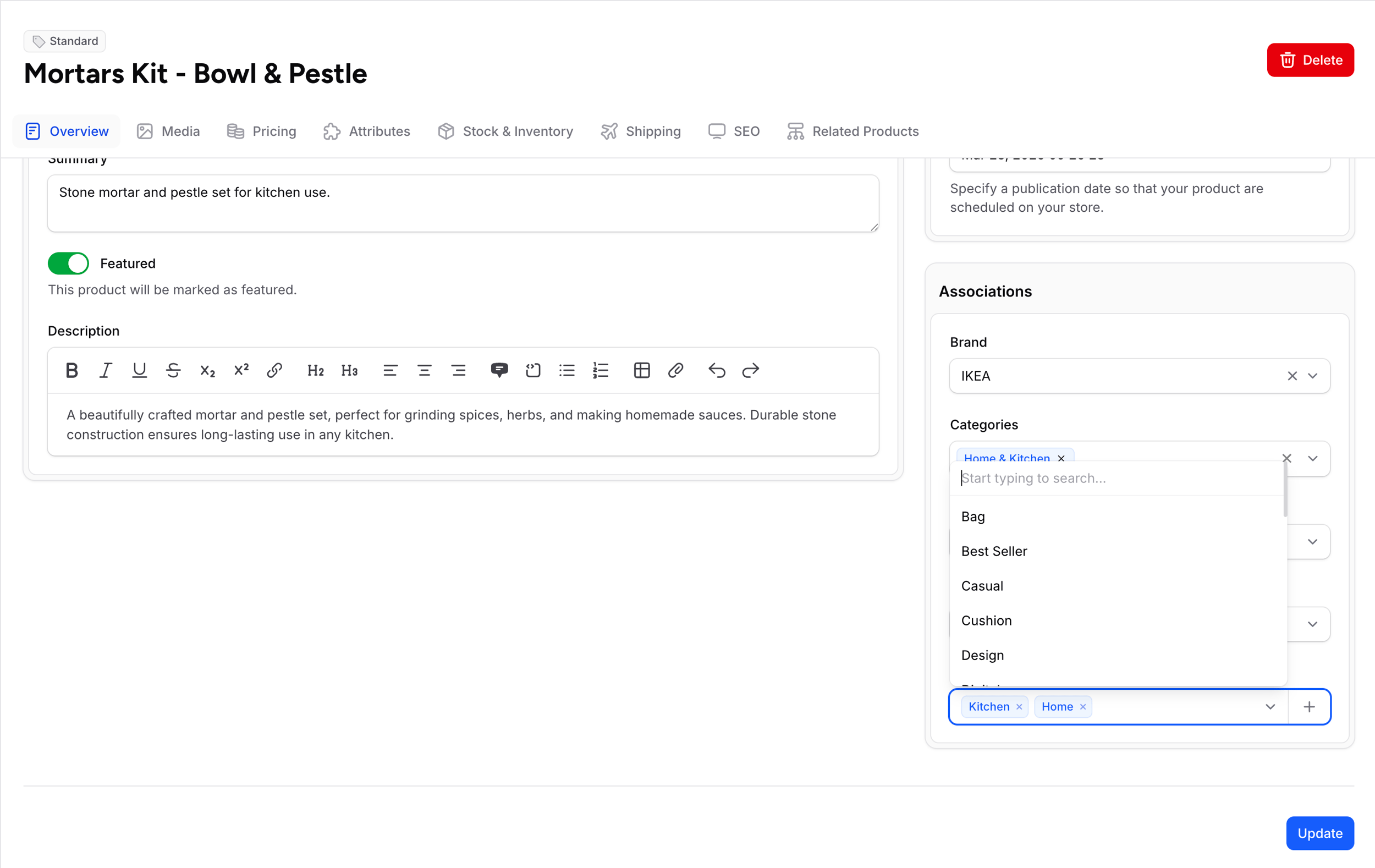Image resolution: width=1375 pixels, height=868 pixels.
Task: Open the dropdown chevron below Categories
Action: click(x=1312, y=542)
